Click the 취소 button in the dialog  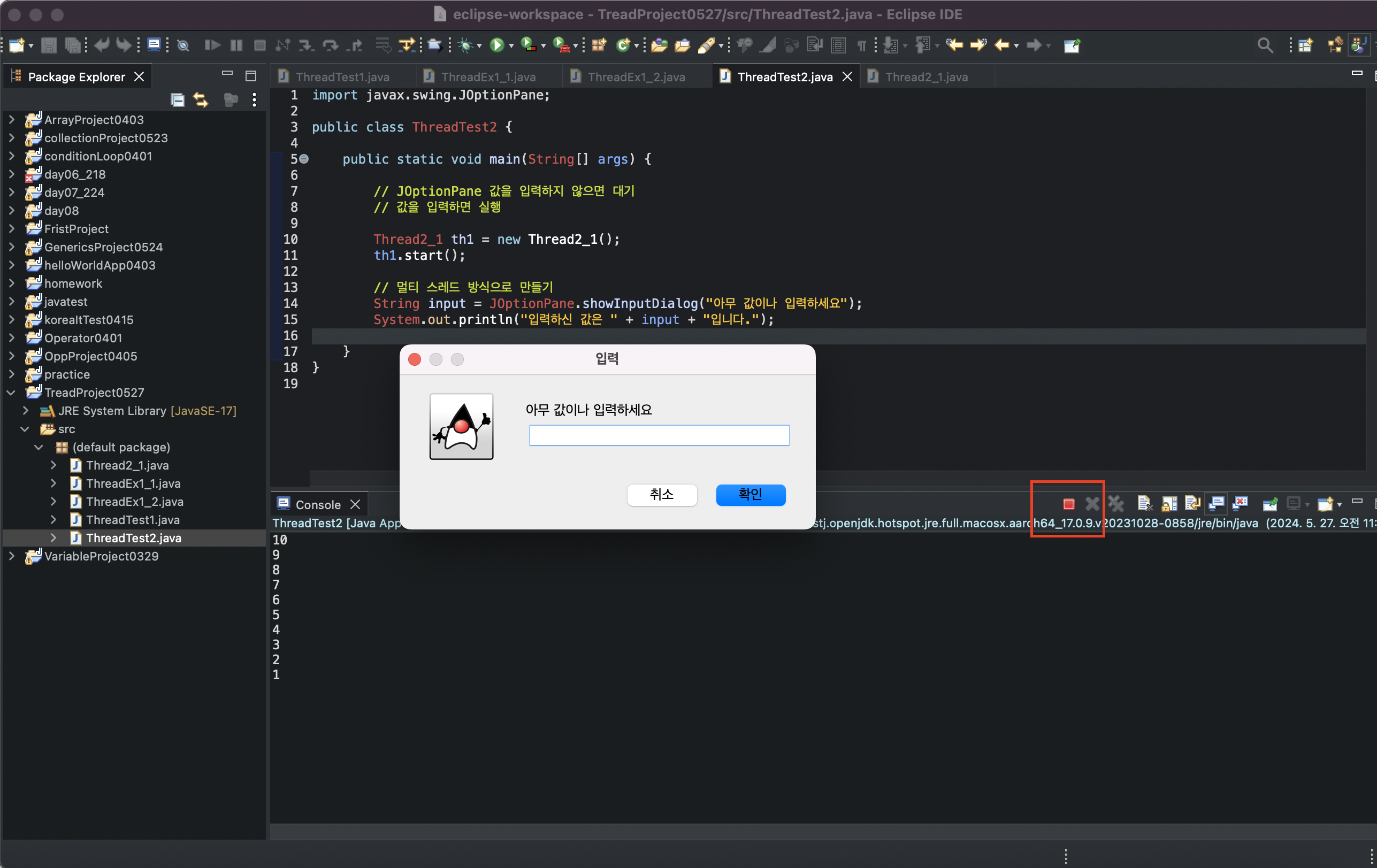point(662,494)
